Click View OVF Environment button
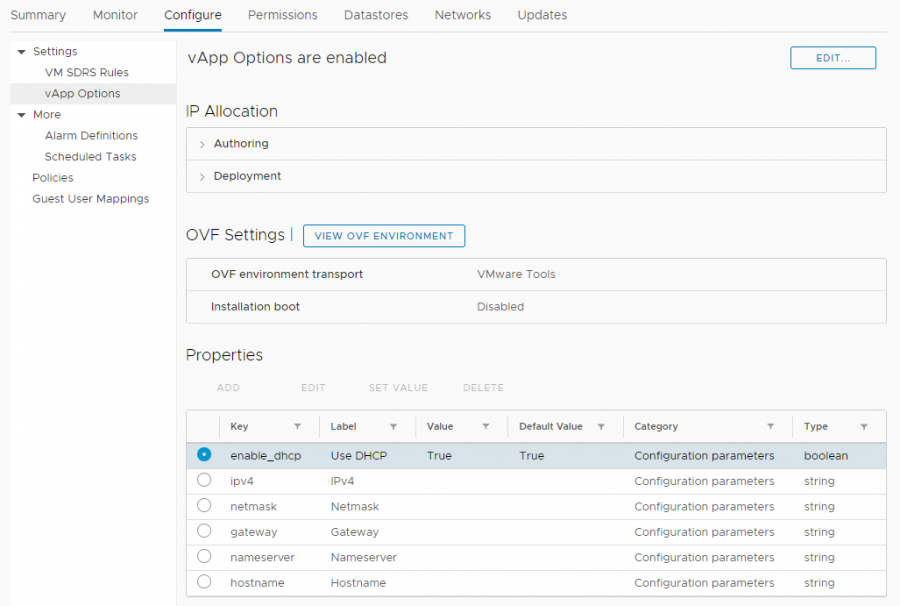The width and height of the screenshot is (900, 606). [x=383, y=236]
